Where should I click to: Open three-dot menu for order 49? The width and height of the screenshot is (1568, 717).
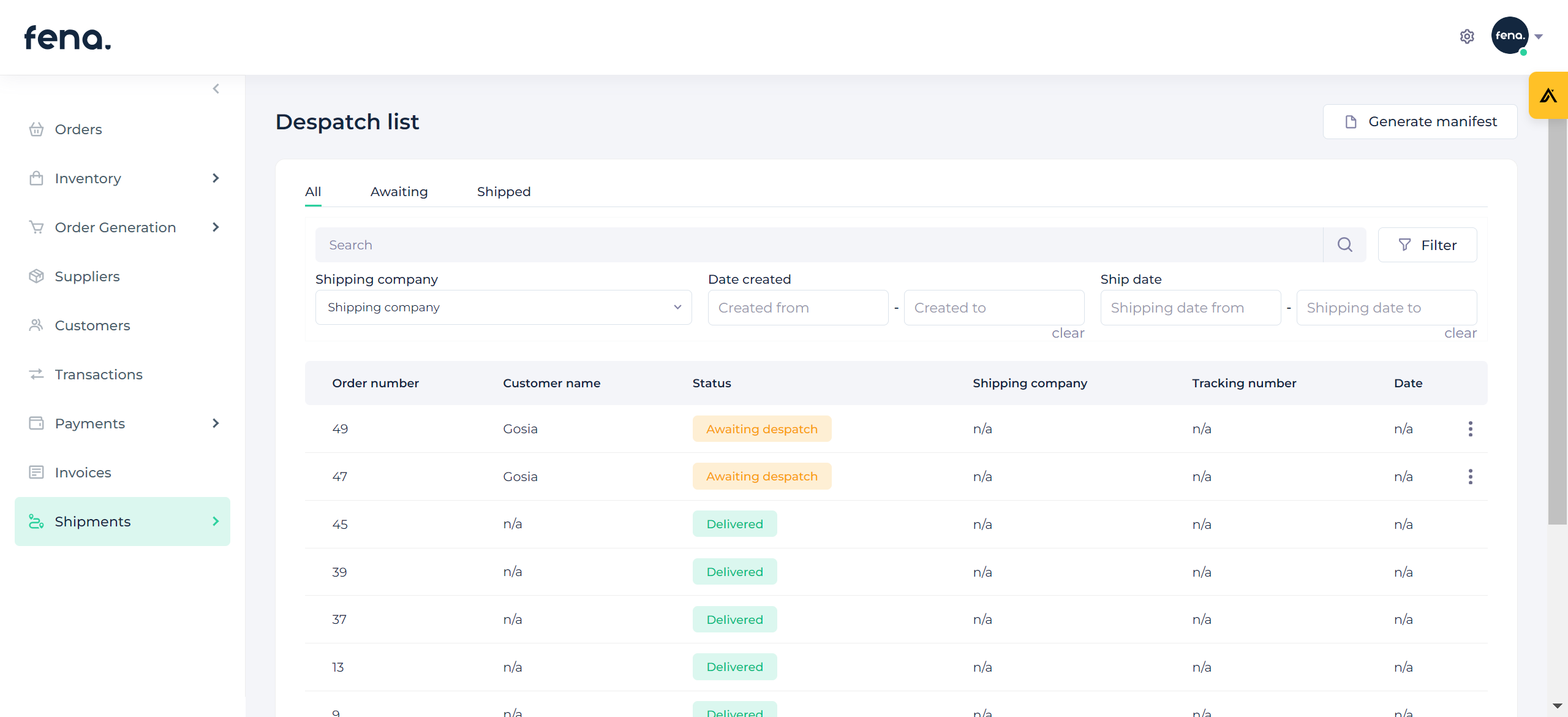[1470, 429]
